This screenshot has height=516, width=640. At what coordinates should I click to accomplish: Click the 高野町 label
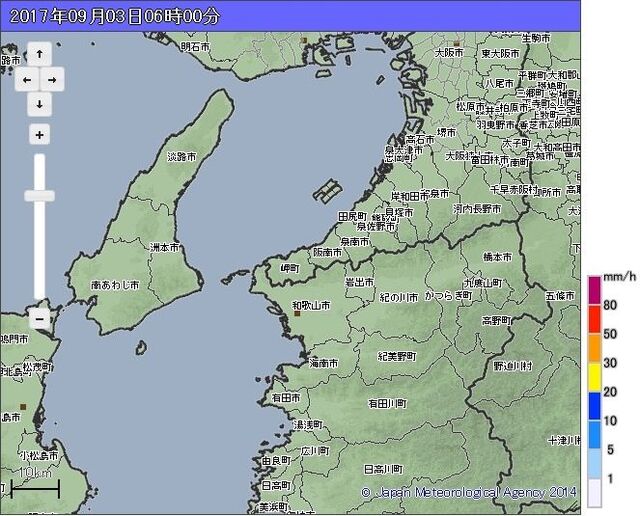coord(496,320)
